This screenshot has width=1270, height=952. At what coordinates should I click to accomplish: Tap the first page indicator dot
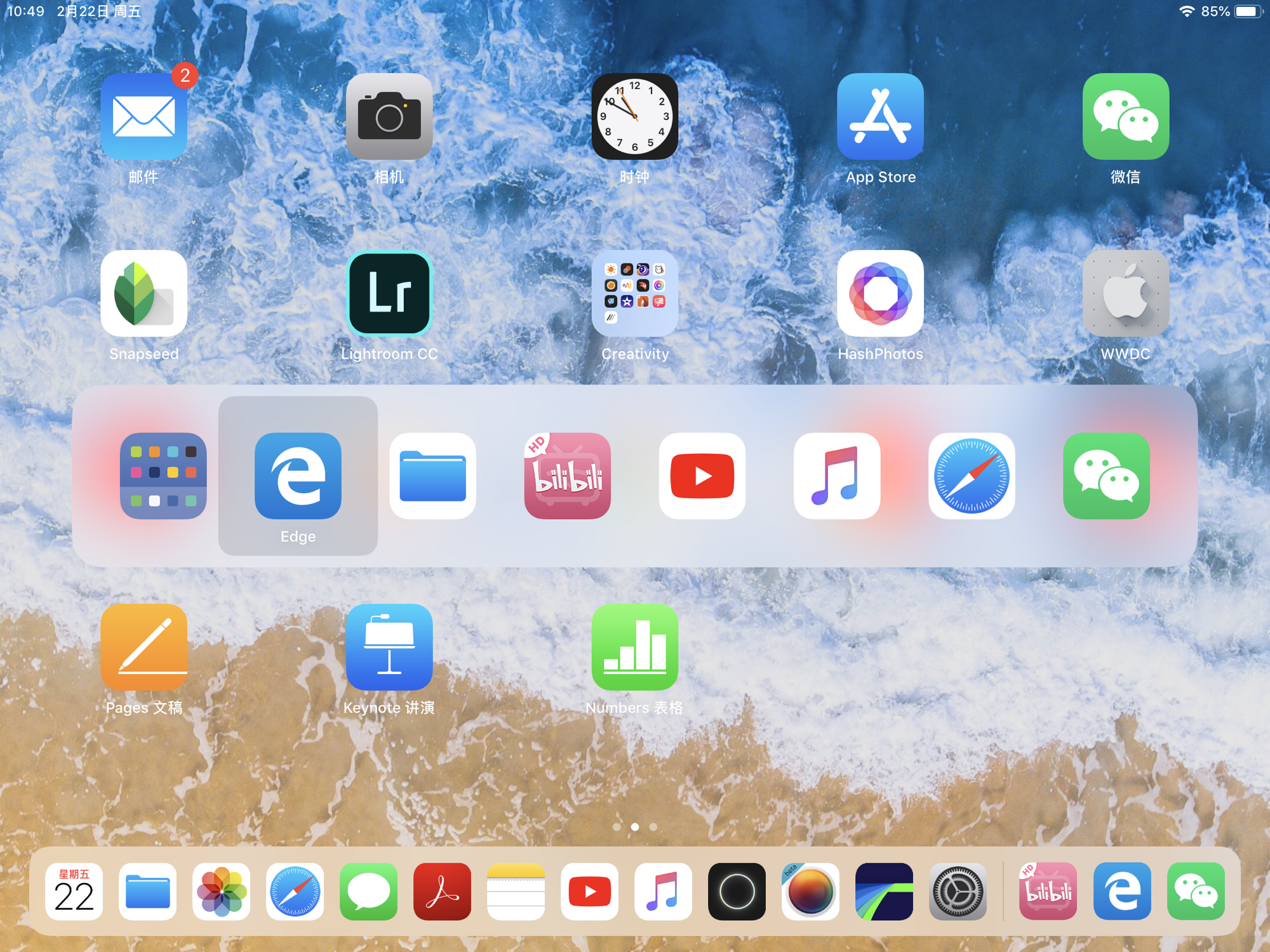point(617,827)
